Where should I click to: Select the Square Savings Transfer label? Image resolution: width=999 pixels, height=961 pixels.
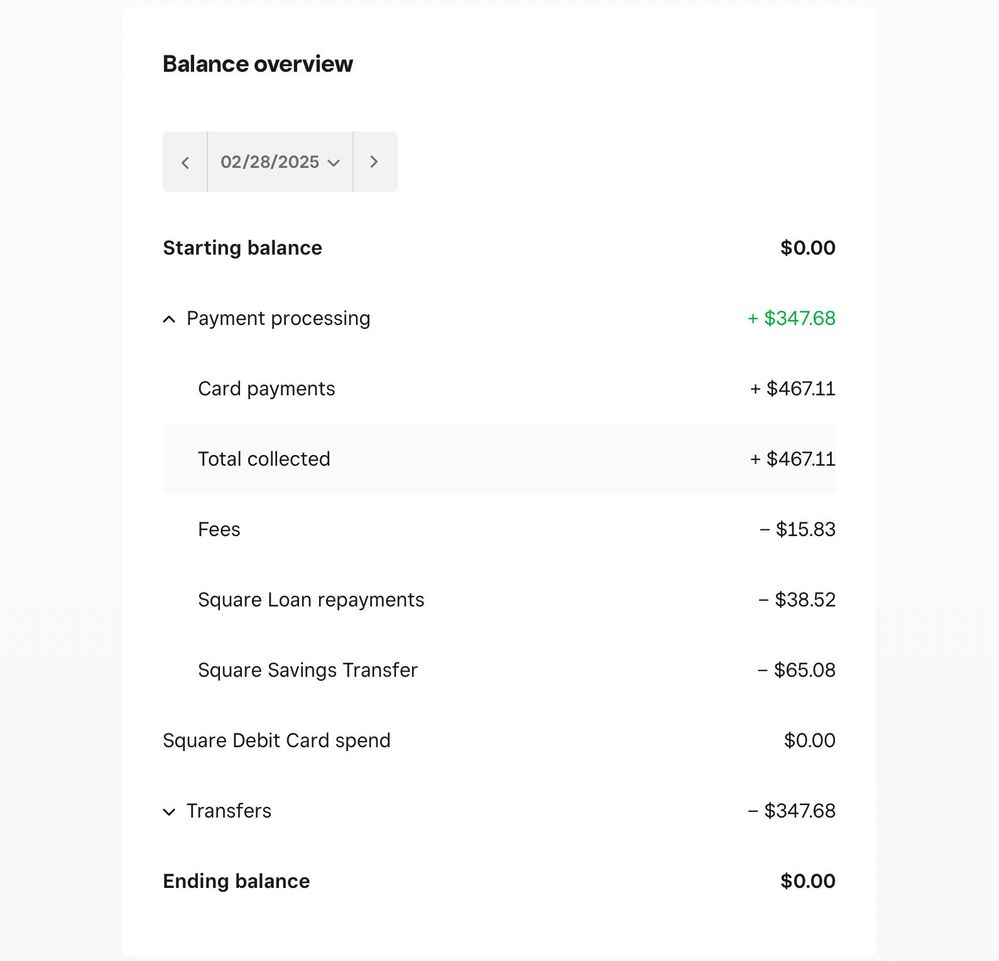coord(308,670)
